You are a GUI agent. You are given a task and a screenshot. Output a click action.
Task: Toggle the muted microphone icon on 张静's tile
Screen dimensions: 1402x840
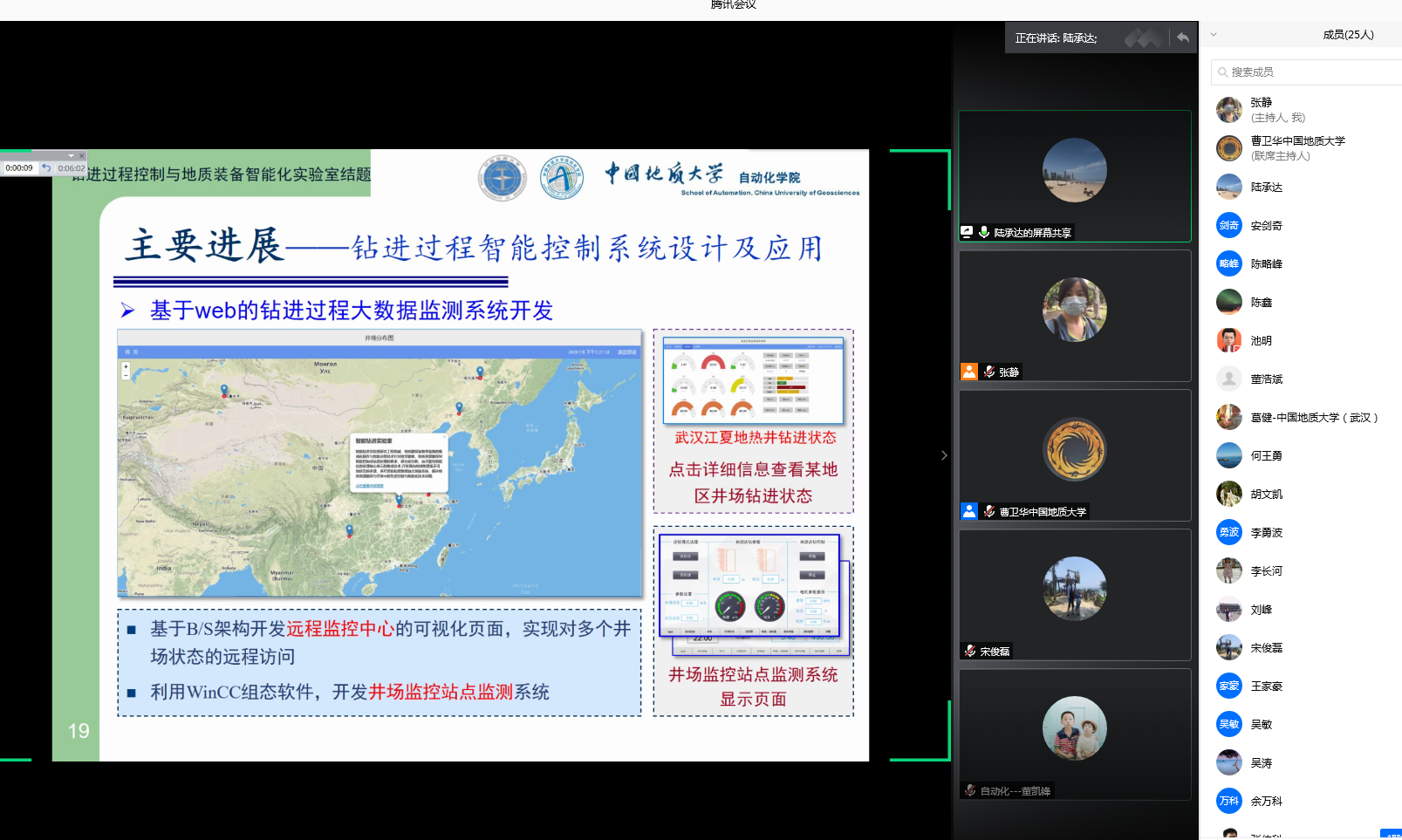click(x=989, y=372)
